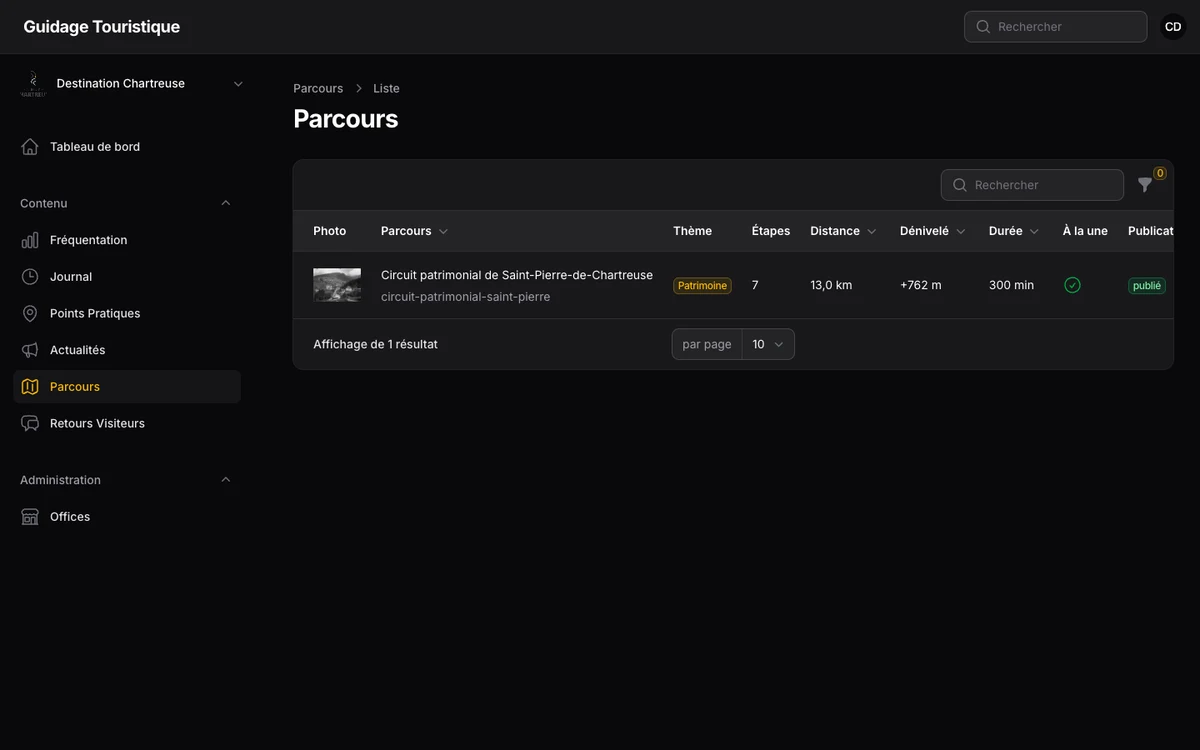Click the Actualités megaphone icon
This screenshot has width=1200, height=750.
(30, 350)
